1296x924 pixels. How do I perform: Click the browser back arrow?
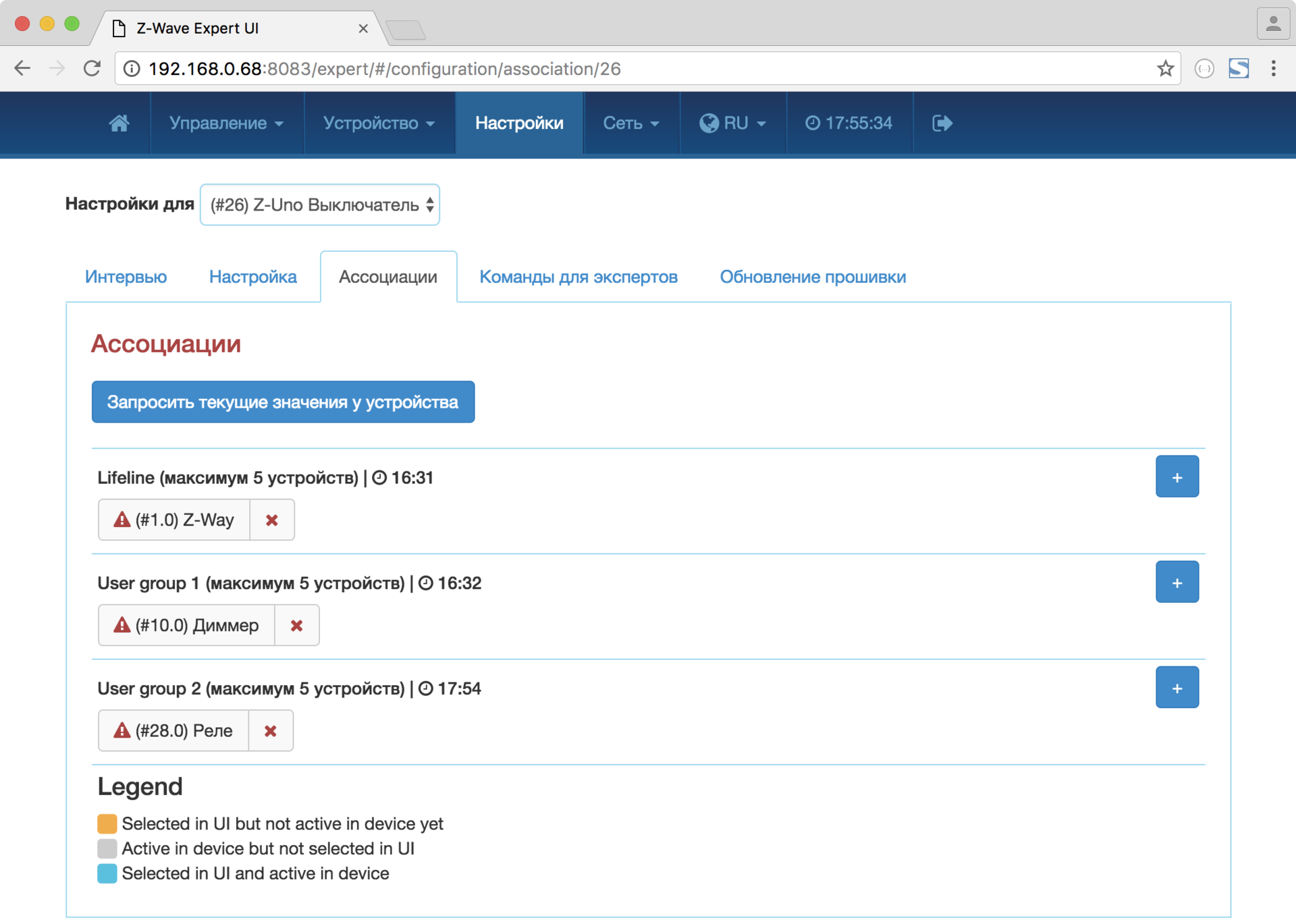coord(22,68)
